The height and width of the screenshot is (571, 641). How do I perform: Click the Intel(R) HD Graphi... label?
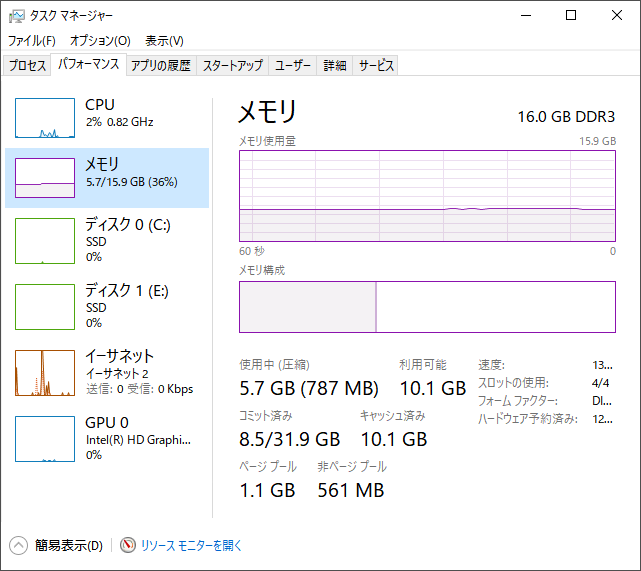coord(138,440)
